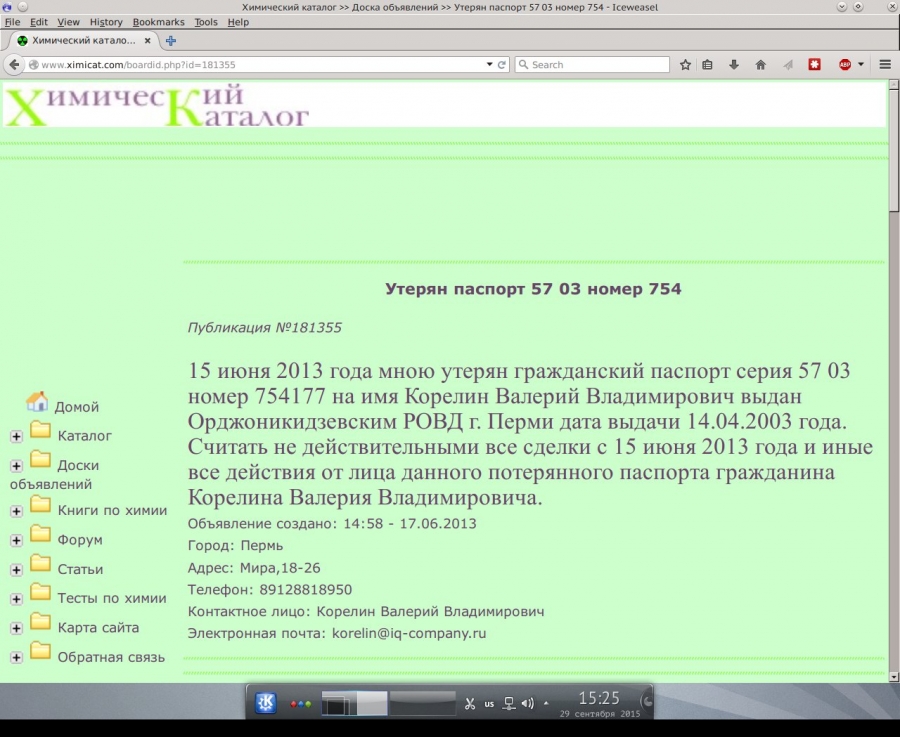Click the house icon next to Домой
Screen dimensions: 900x737
coord(37,402)
